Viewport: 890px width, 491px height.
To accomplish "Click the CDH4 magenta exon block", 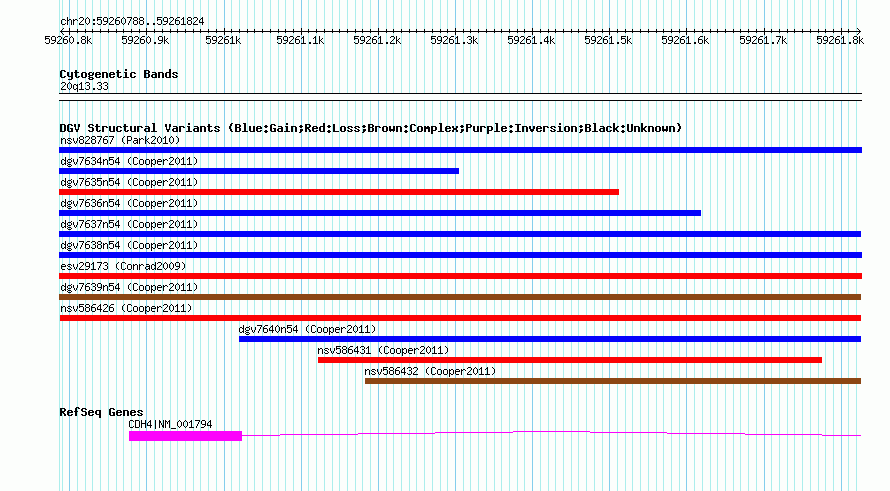I will click(x=186, y=436).
